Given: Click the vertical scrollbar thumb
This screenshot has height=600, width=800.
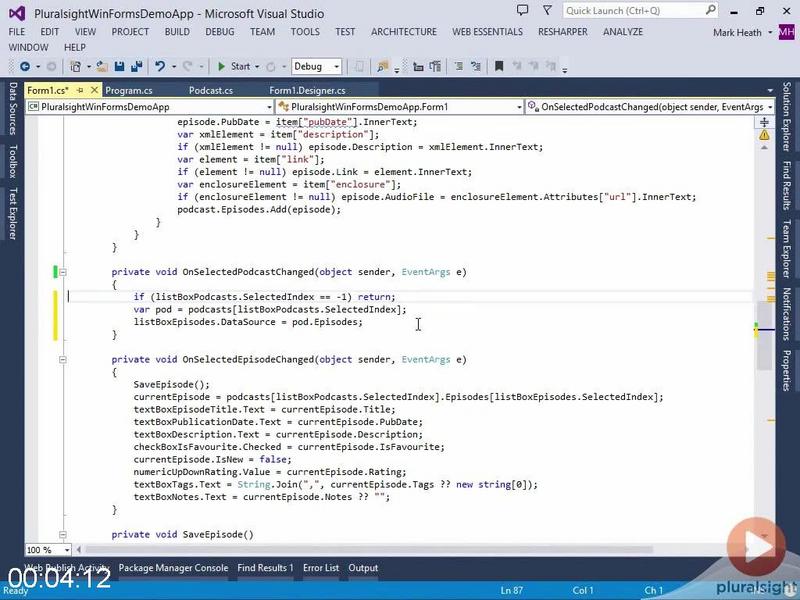Looking at the screenshot, I should click(764, 335).
